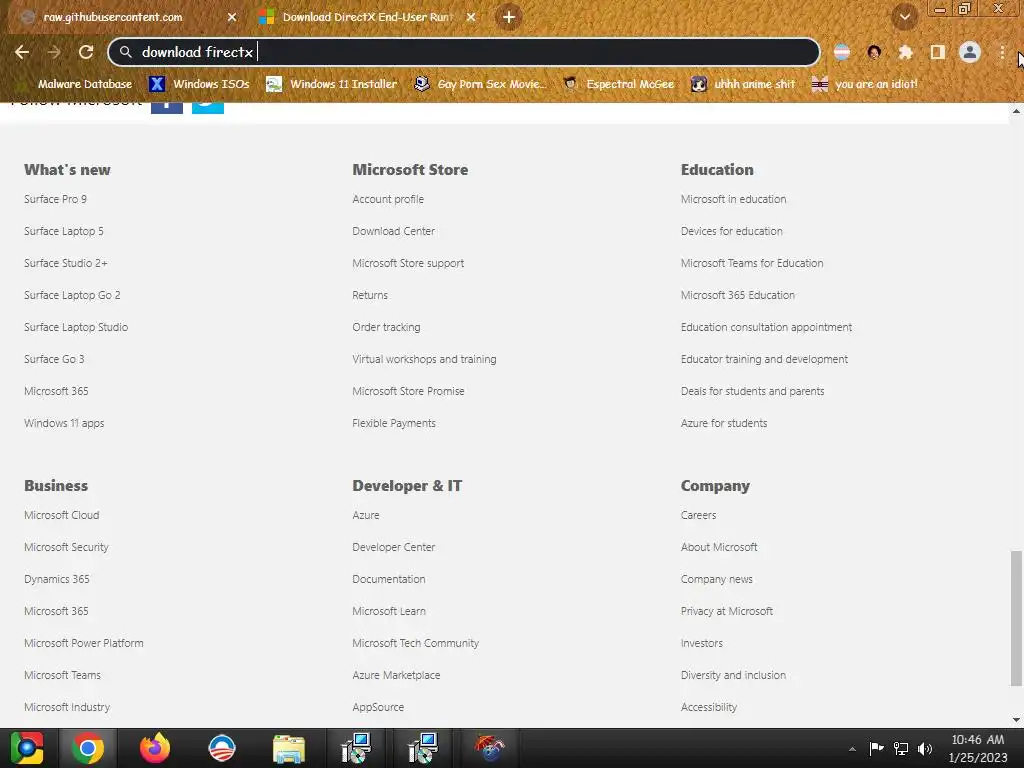This screenshot has width=1024, height=768.
Task: Open Microsoft Store support link
Action: point(408,263)
